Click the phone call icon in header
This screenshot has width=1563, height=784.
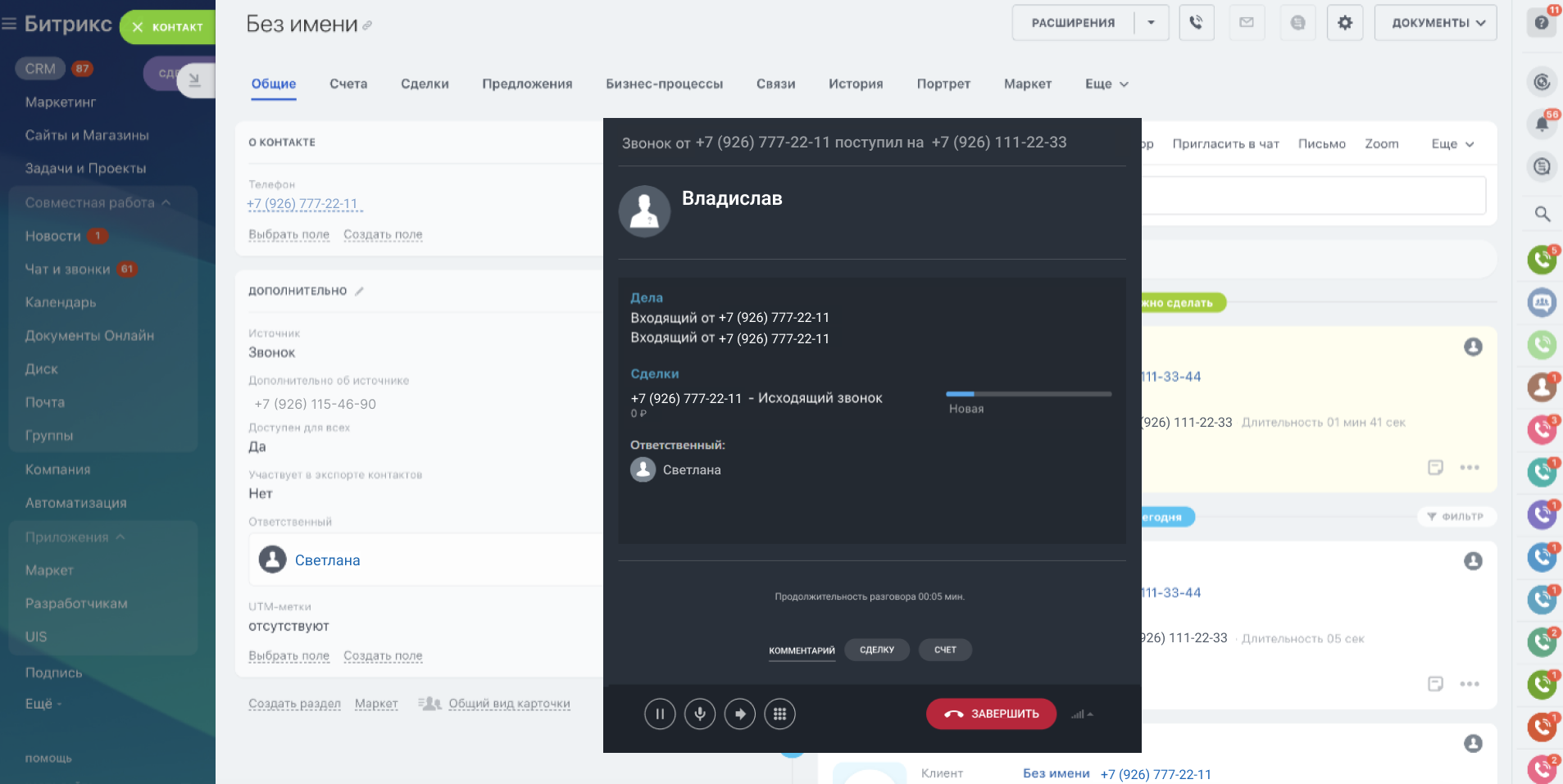coord(1196,23)
